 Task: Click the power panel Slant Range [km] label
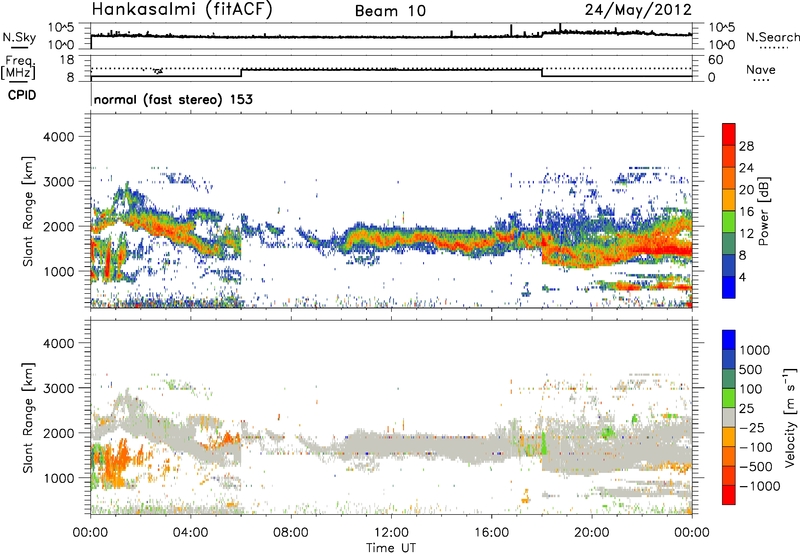pos(28,211)
